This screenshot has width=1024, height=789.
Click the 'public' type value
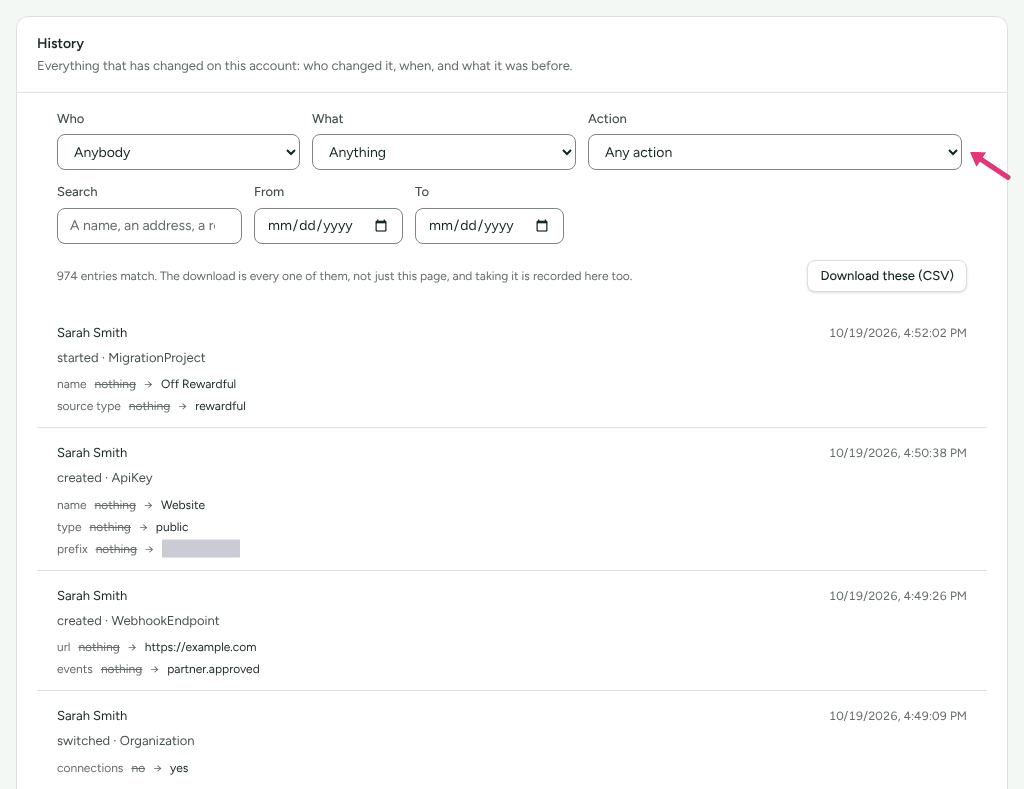(x=172, y=527)
